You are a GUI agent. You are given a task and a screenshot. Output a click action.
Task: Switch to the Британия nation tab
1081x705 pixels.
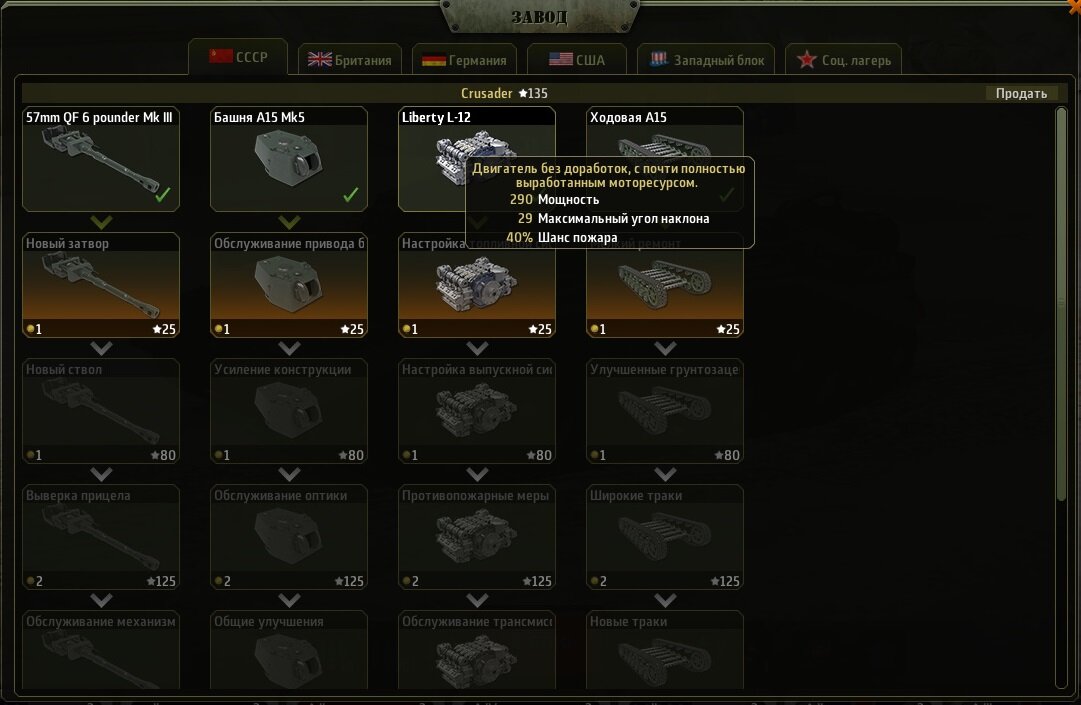tap(350, 60)
